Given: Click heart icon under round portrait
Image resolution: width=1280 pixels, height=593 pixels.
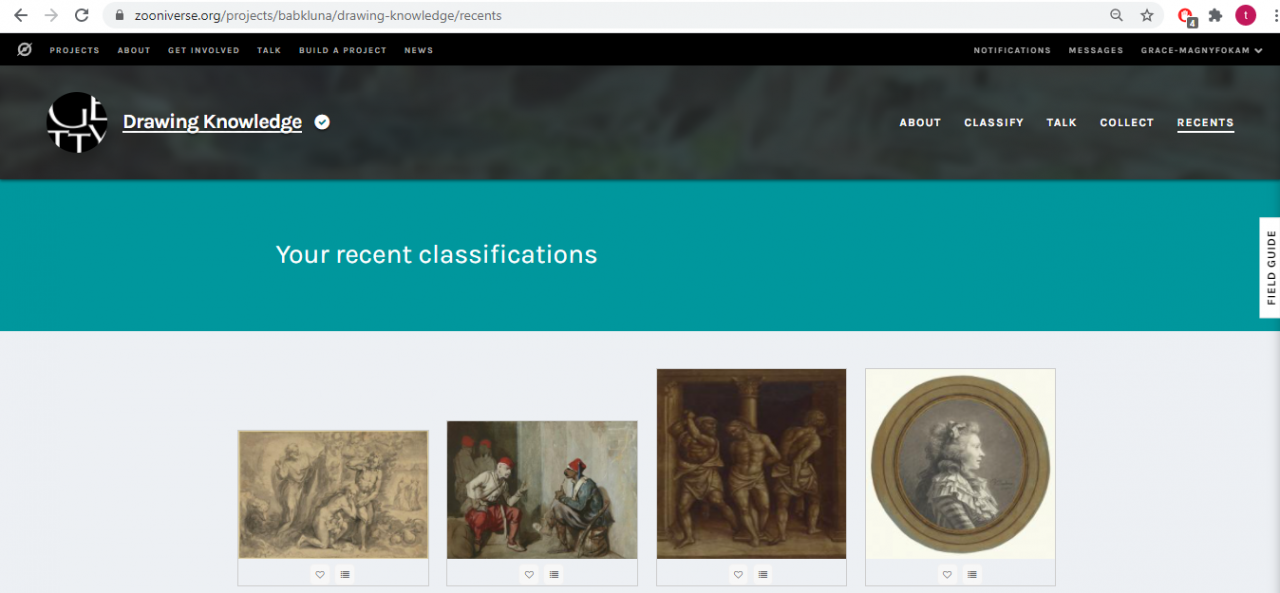Looking at the screenshot, I should click(947, 574).
